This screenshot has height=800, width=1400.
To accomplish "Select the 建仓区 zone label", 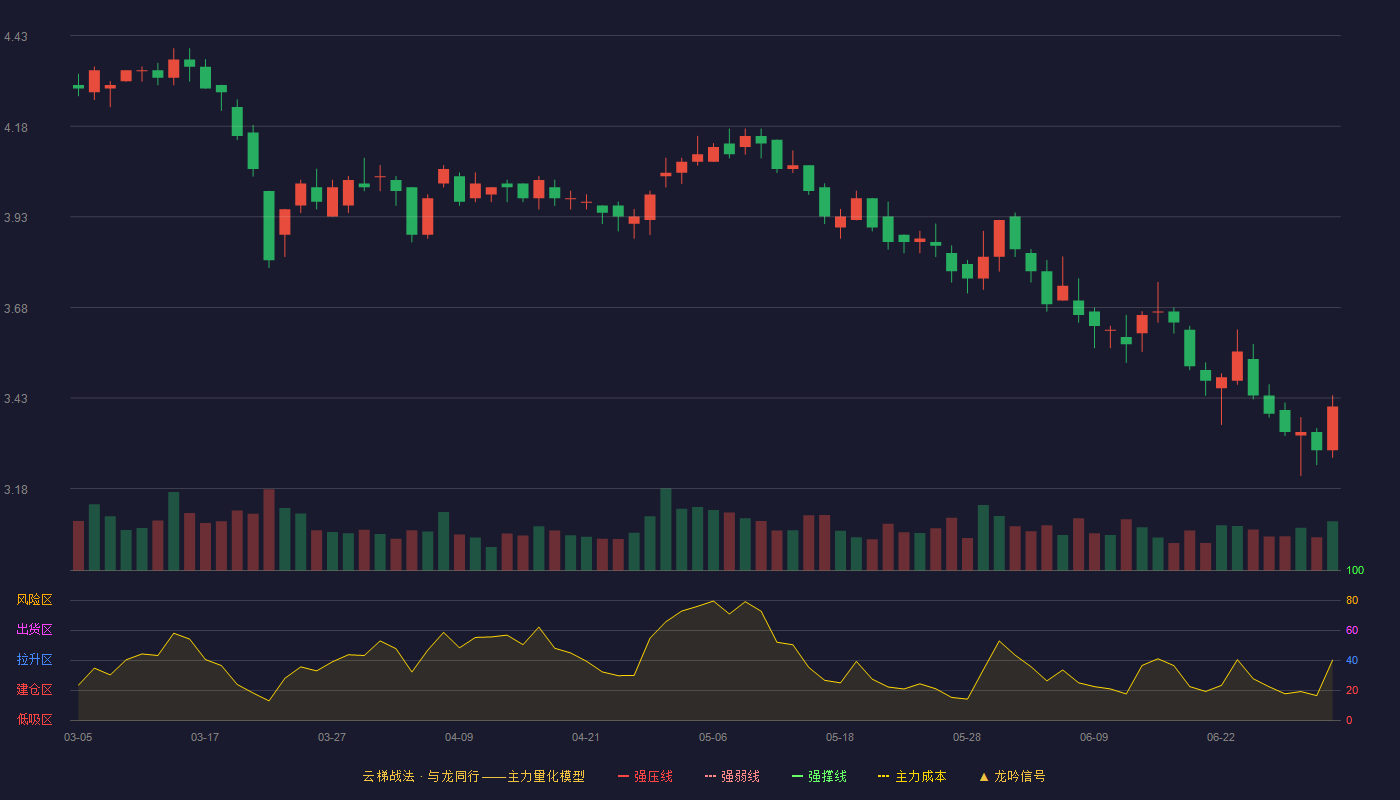I will click(x=34, y=690).
